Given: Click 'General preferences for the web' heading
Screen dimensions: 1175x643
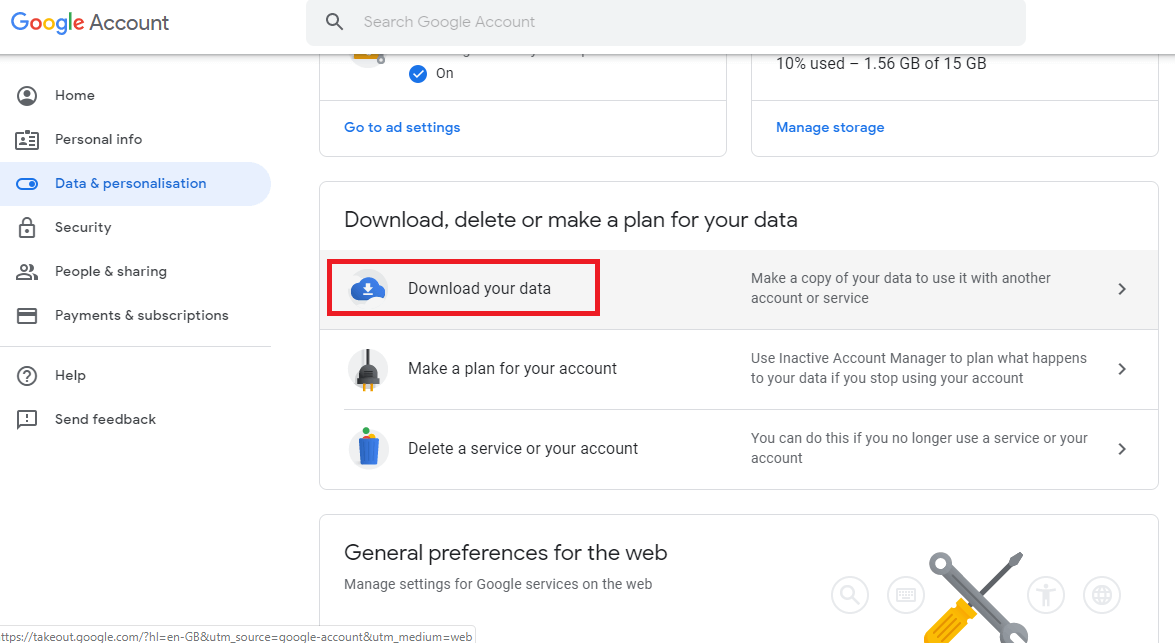Looking at the screenshot, I should click(x=506, y=553).
